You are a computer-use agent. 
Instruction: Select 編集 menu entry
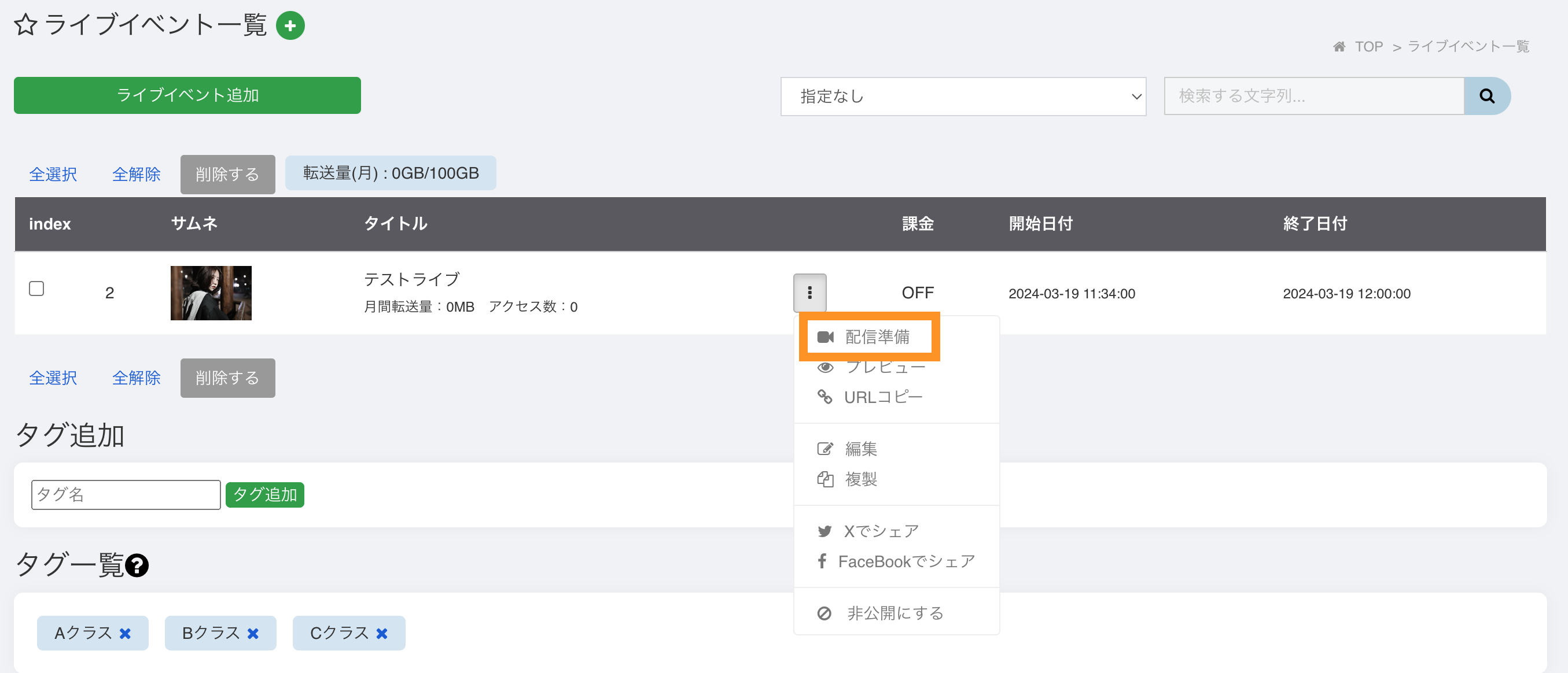(860, 449)
